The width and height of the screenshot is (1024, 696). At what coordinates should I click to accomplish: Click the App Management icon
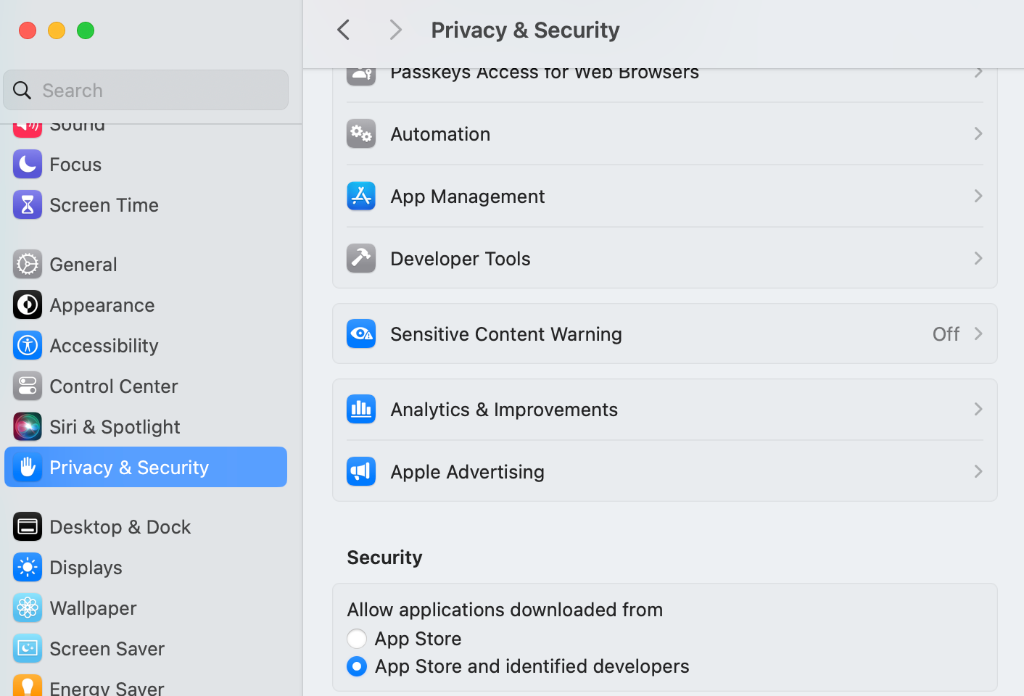[x=361, y=196]
